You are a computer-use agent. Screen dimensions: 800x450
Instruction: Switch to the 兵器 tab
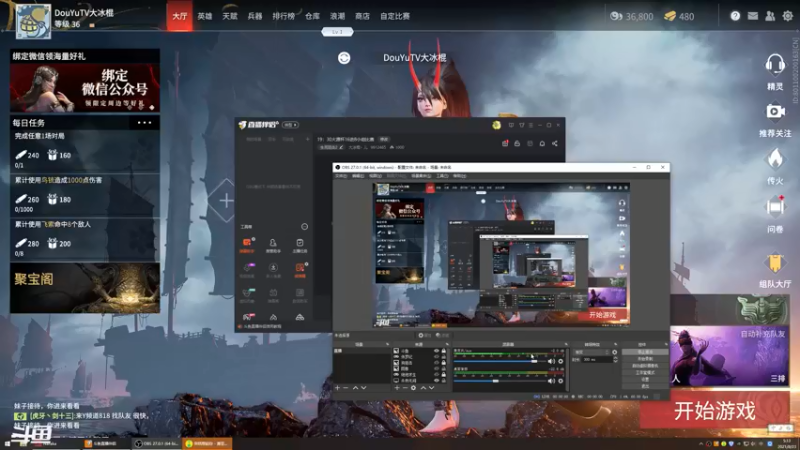coord(255,16)
